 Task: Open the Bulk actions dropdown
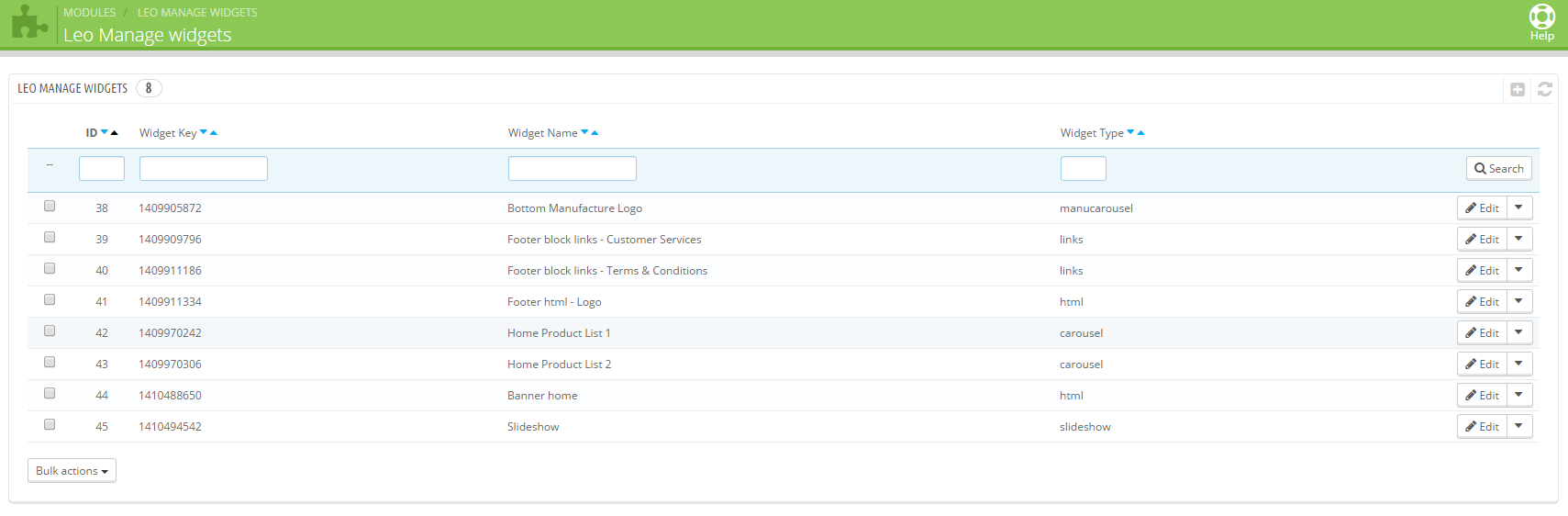[72, 471]
